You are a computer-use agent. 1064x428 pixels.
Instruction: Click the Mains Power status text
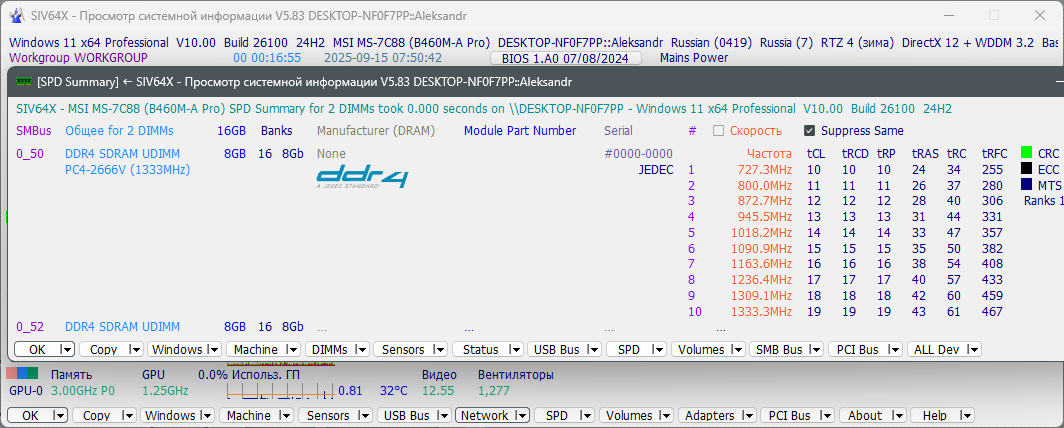694,58
